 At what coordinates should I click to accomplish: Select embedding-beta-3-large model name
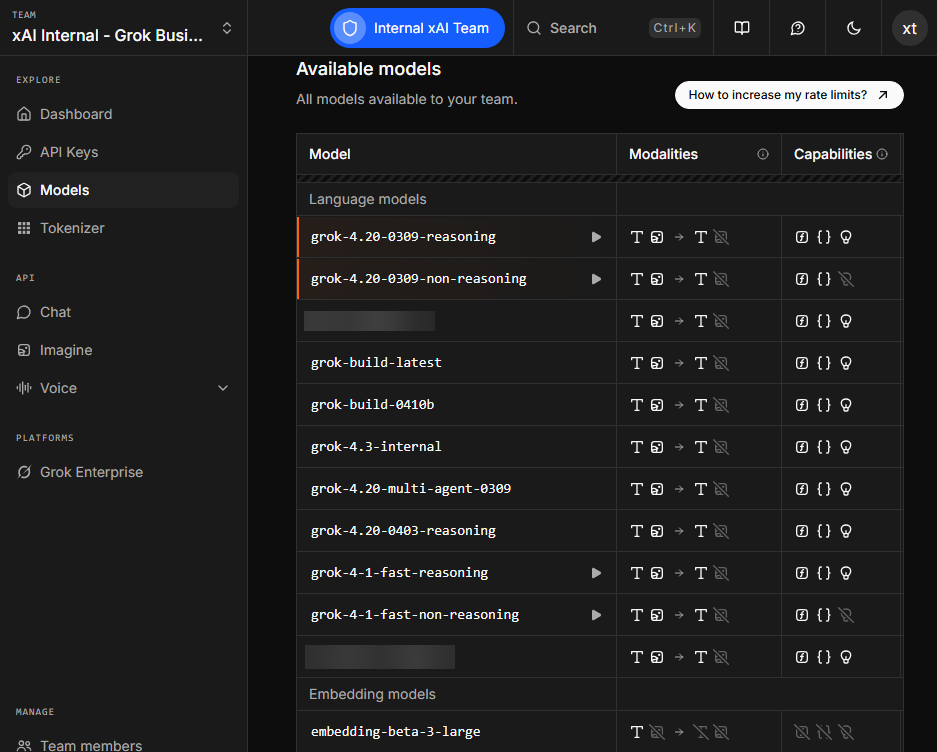[396, 732]
